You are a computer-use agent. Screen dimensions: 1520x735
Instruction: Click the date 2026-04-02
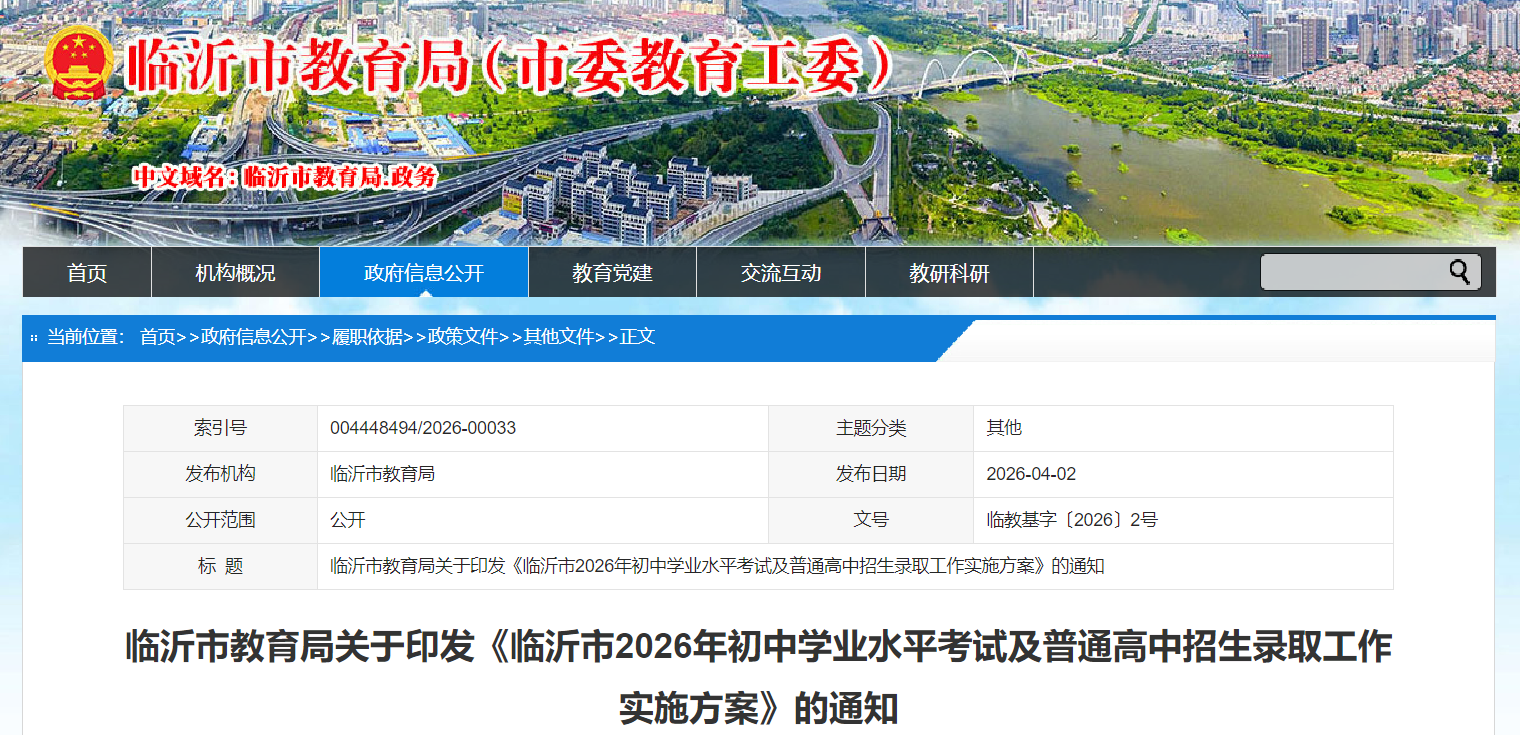1031,474
